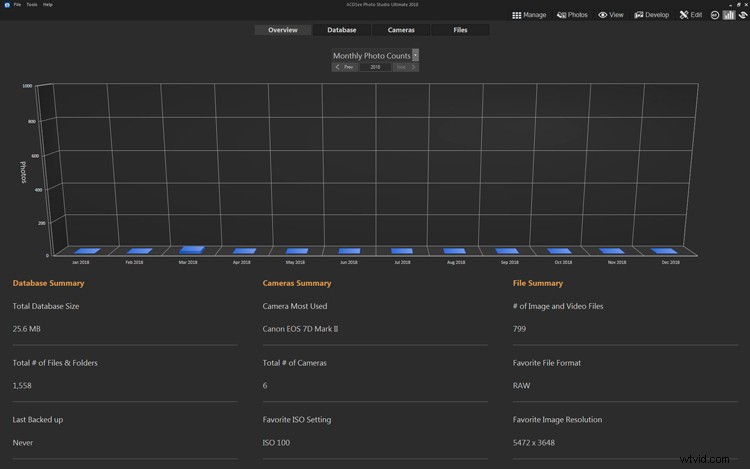Image resolution: width=750 pixels, height=469 pixels.
Task: Open the File menu
Action: click(17, 5)
